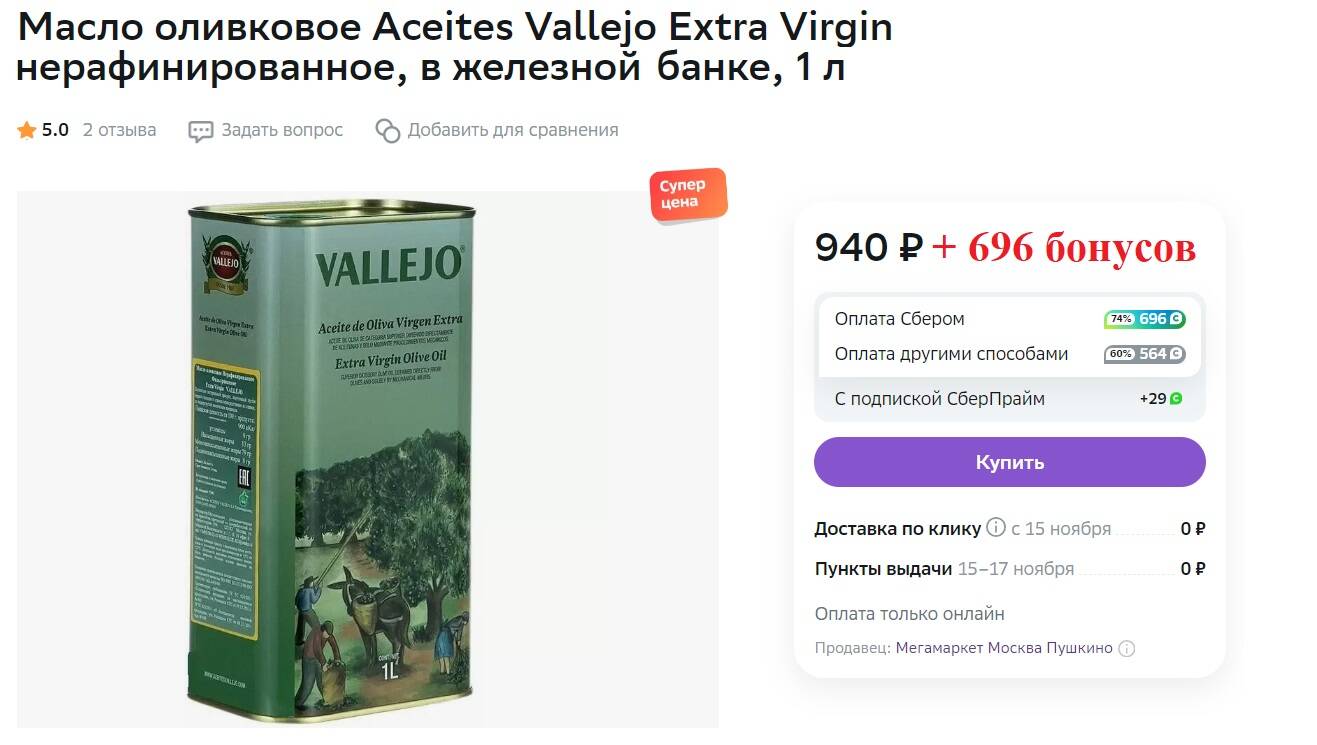Screen dimensions: 1317x745
Task: Click the info icon beside Доставка по клику
Action: [995, 527]
